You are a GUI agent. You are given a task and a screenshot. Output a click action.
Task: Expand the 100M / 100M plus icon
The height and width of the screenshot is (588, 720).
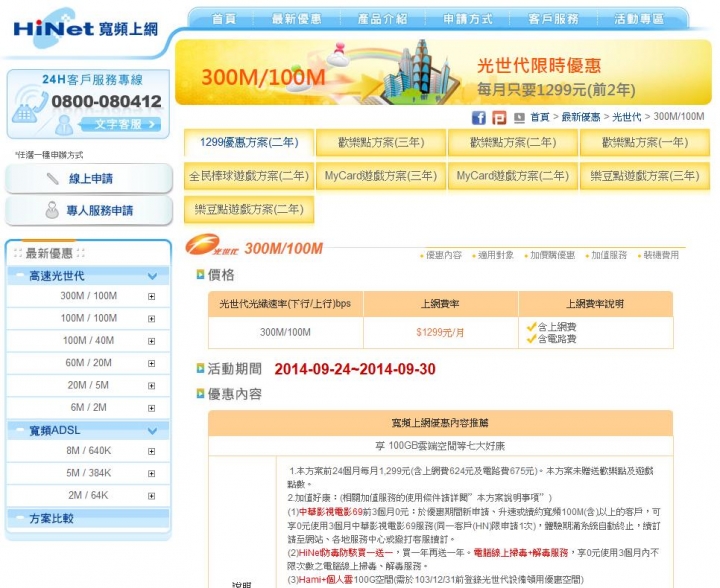point(152,319)
